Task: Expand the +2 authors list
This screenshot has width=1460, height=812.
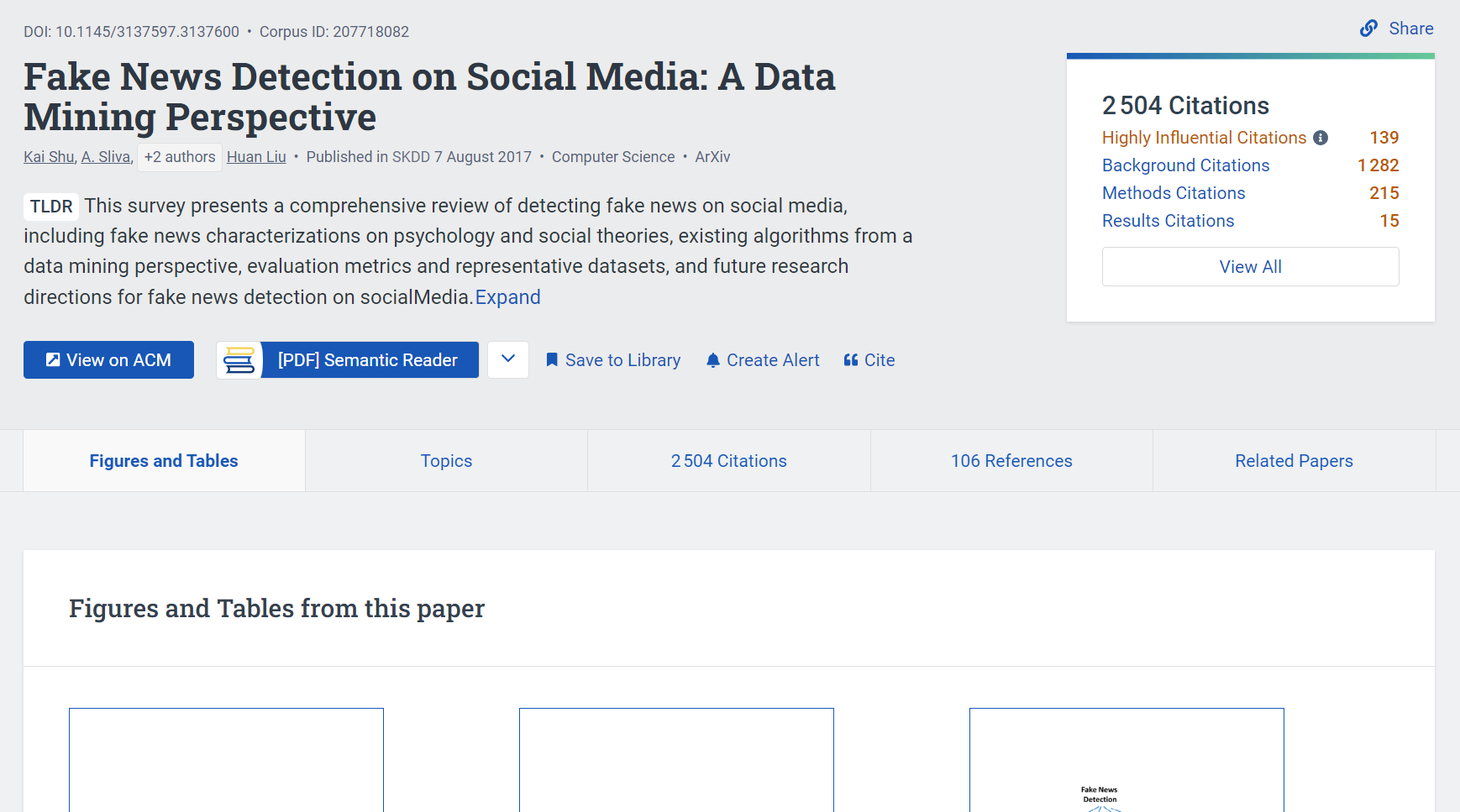Action: [x=180, y=157]
